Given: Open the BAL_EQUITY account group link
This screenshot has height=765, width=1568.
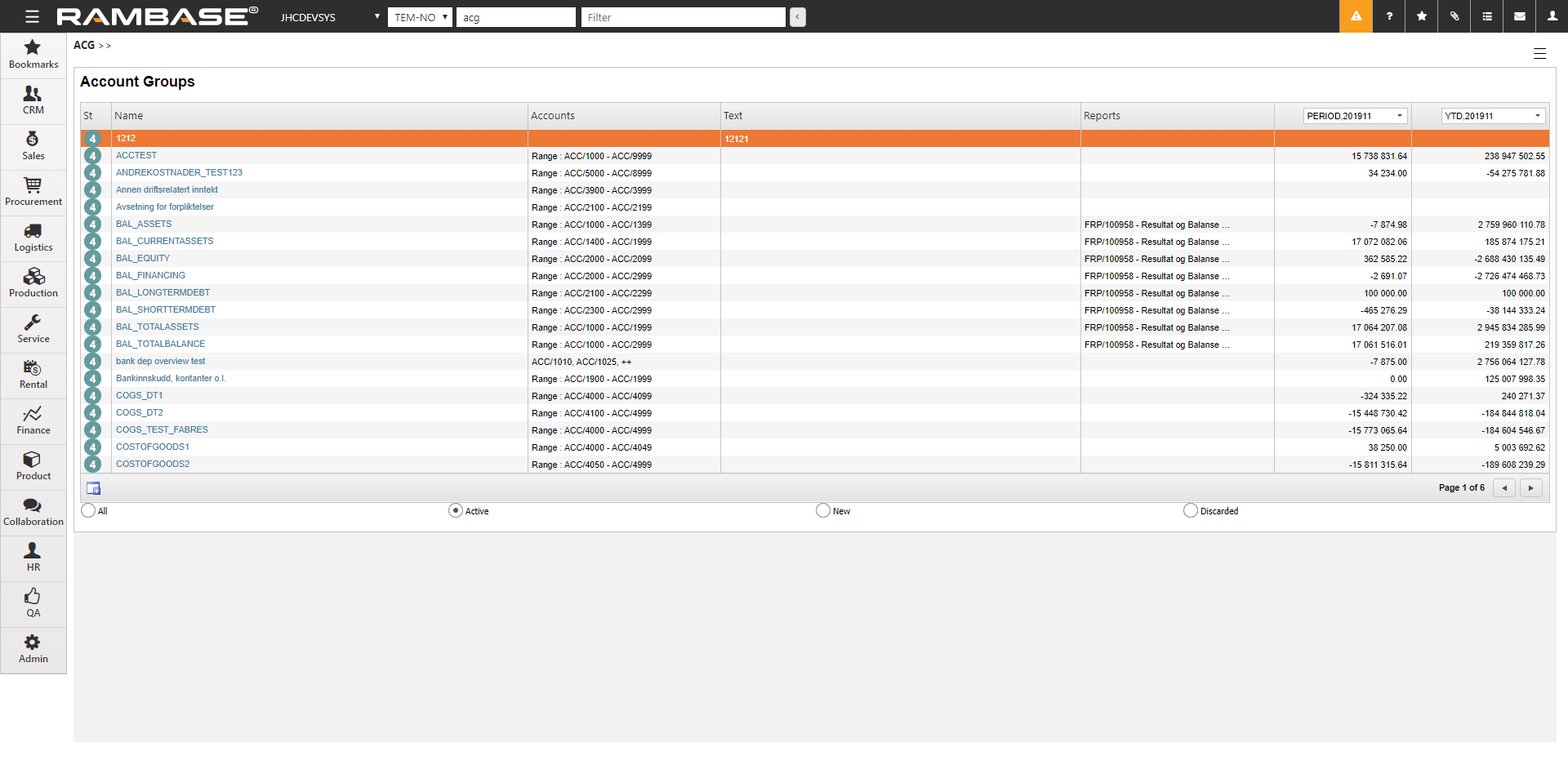Looking at the screenshot, I should tap(143, 258).
